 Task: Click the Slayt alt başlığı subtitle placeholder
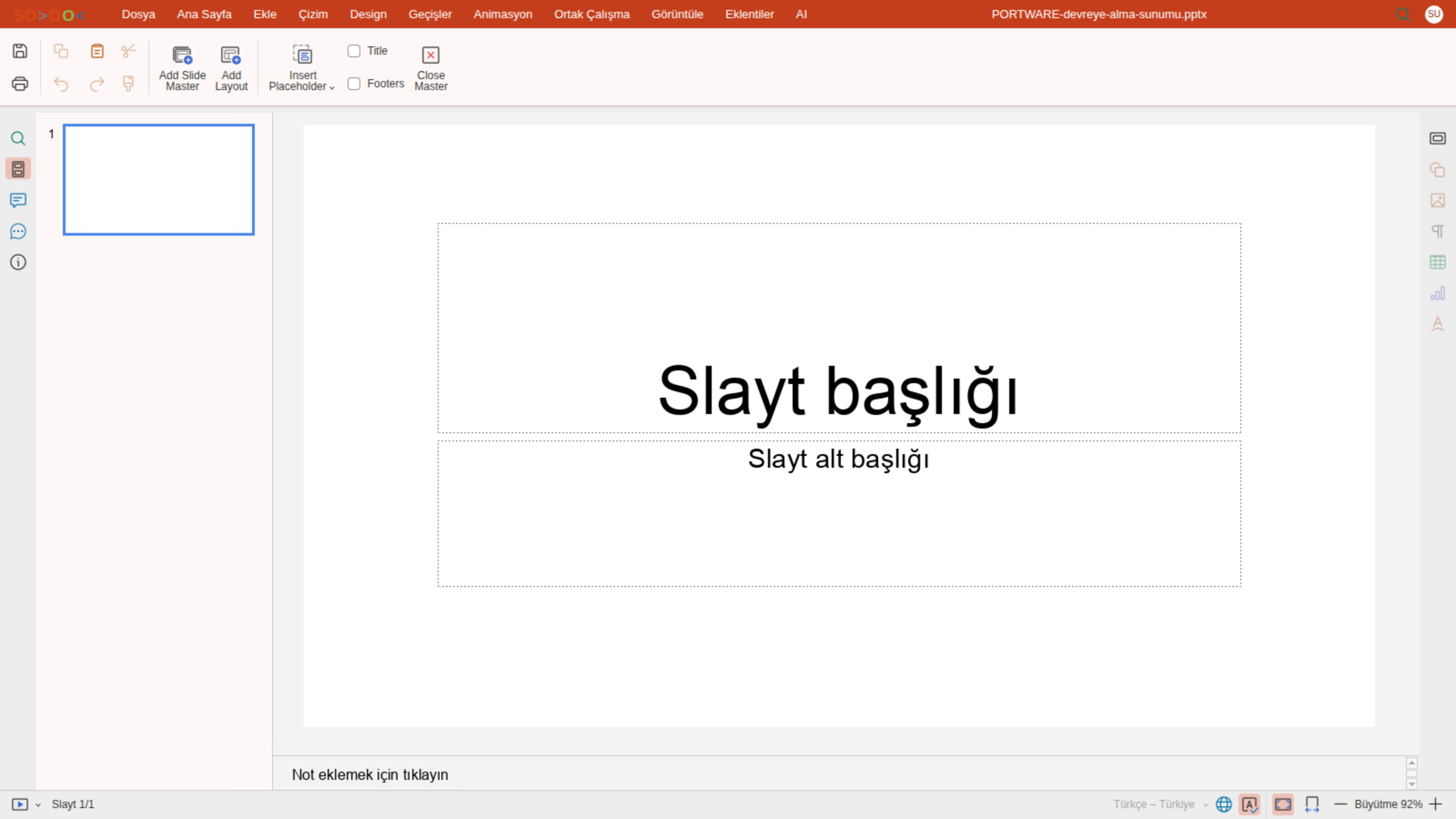point(839,513)
